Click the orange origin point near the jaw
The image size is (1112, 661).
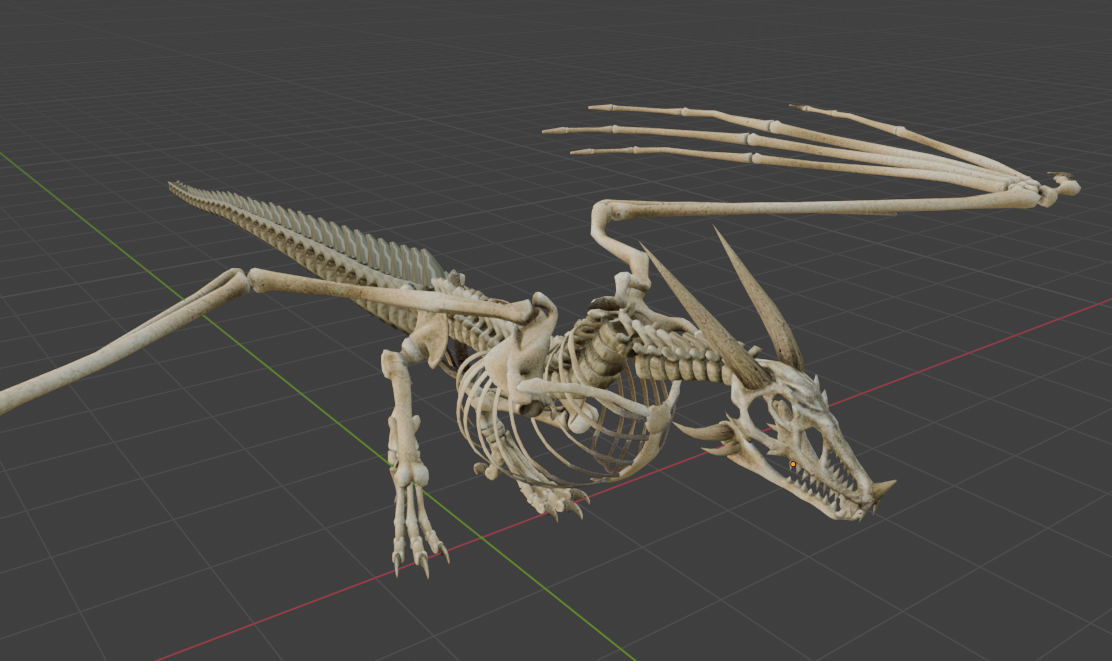click(x=793, y=465)
